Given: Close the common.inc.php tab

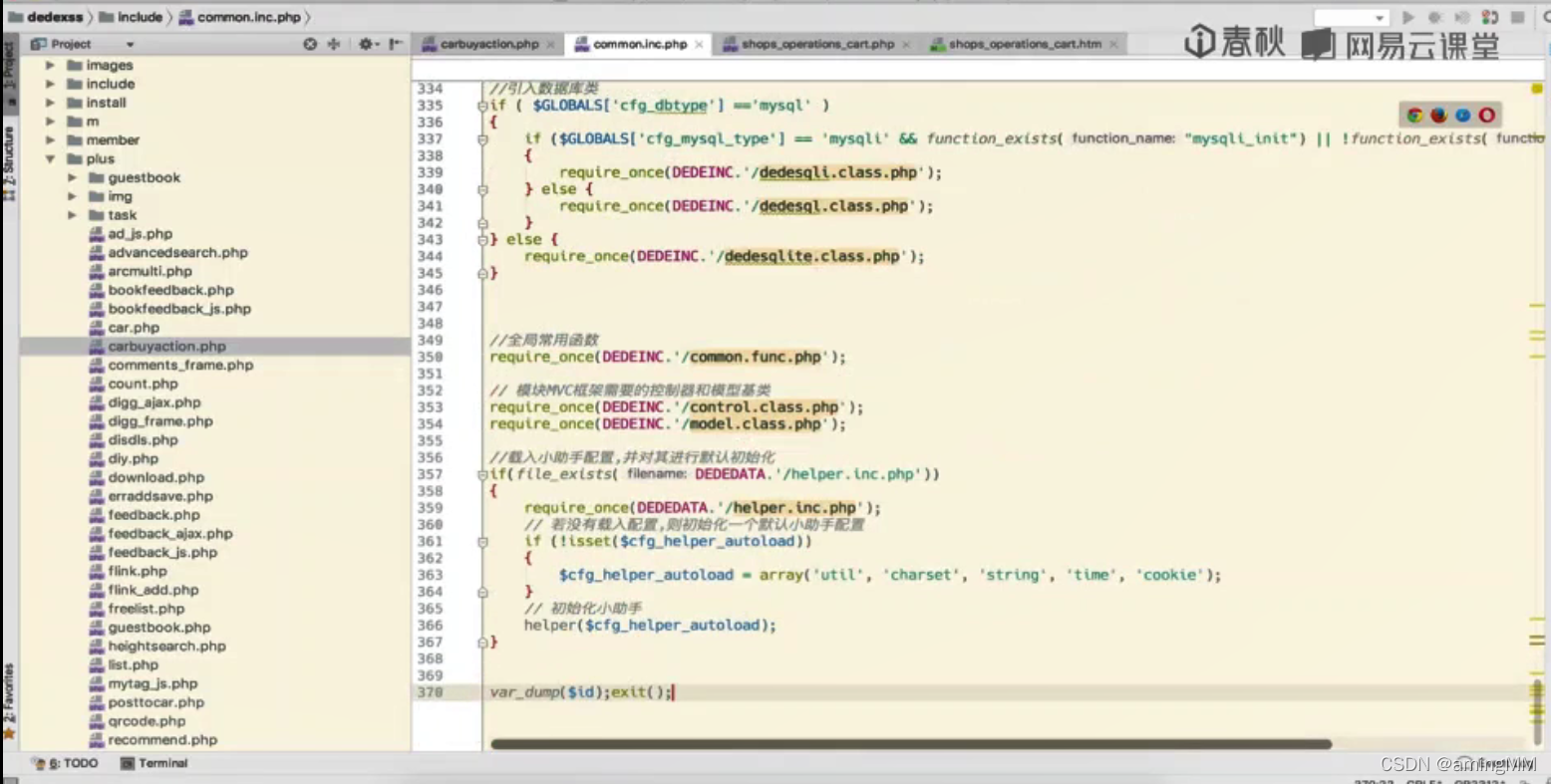Looking at the screenshot, I should coord(699,45).
